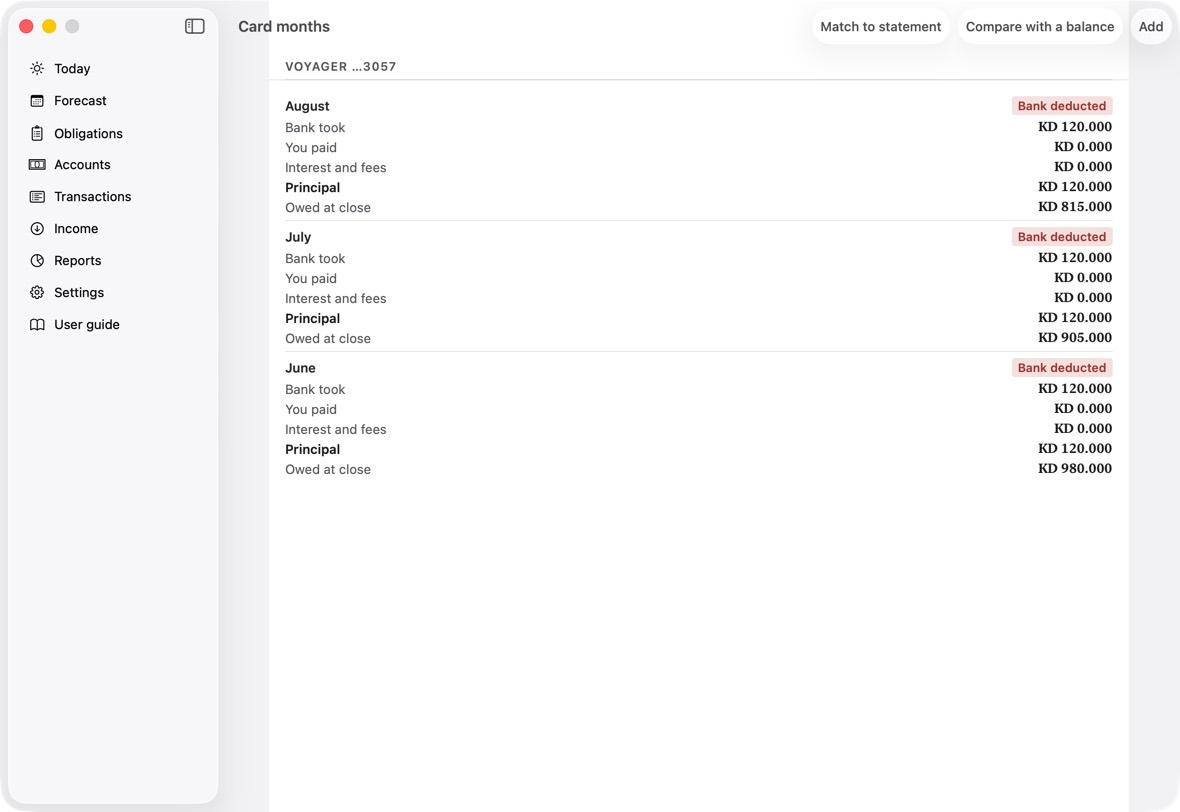Select Obligations in the sidebar
This screenshot has height=812, width=1180.
(x=113, y=133)
